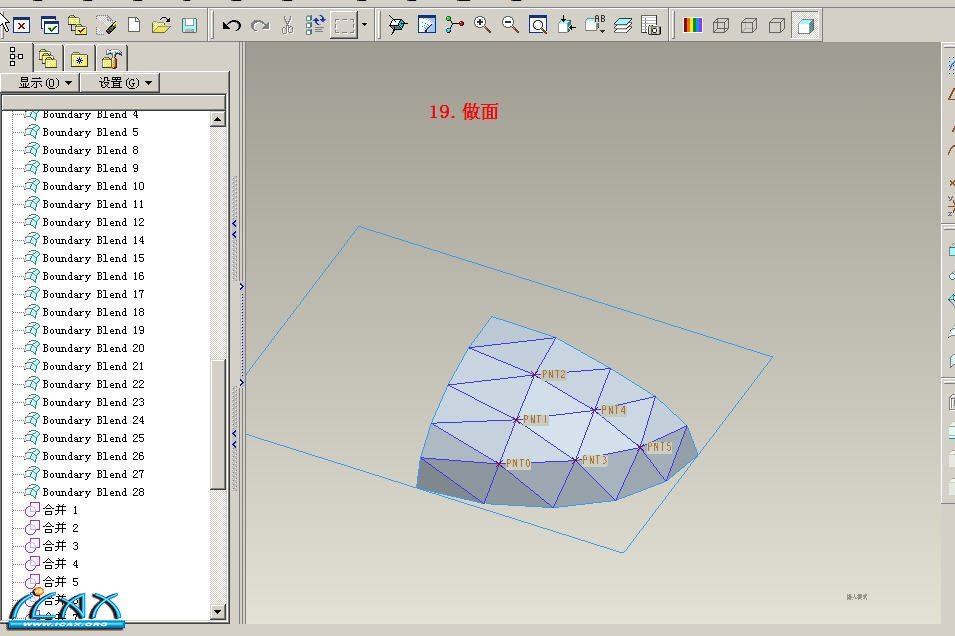Viewport: 955px width, 636px height.
Task: Enable Shading display mode cube
Action: pos(805,26)
